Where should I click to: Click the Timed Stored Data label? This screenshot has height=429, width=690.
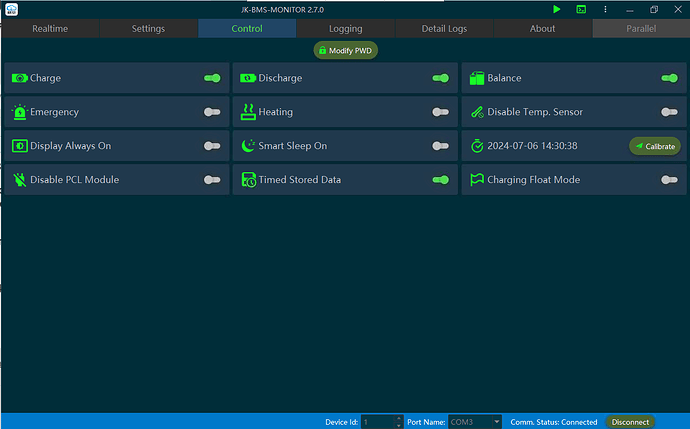click(299, 180)
